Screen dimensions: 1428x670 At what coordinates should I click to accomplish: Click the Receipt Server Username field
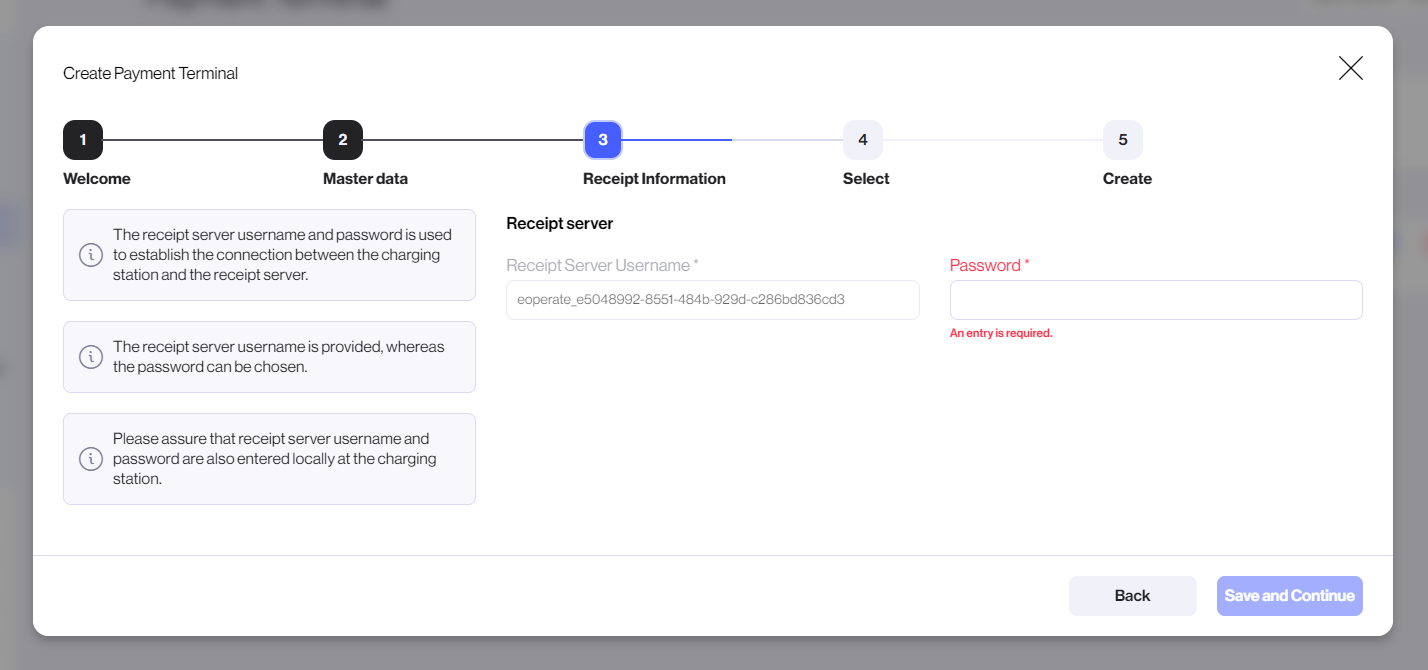tap(713, 299)
